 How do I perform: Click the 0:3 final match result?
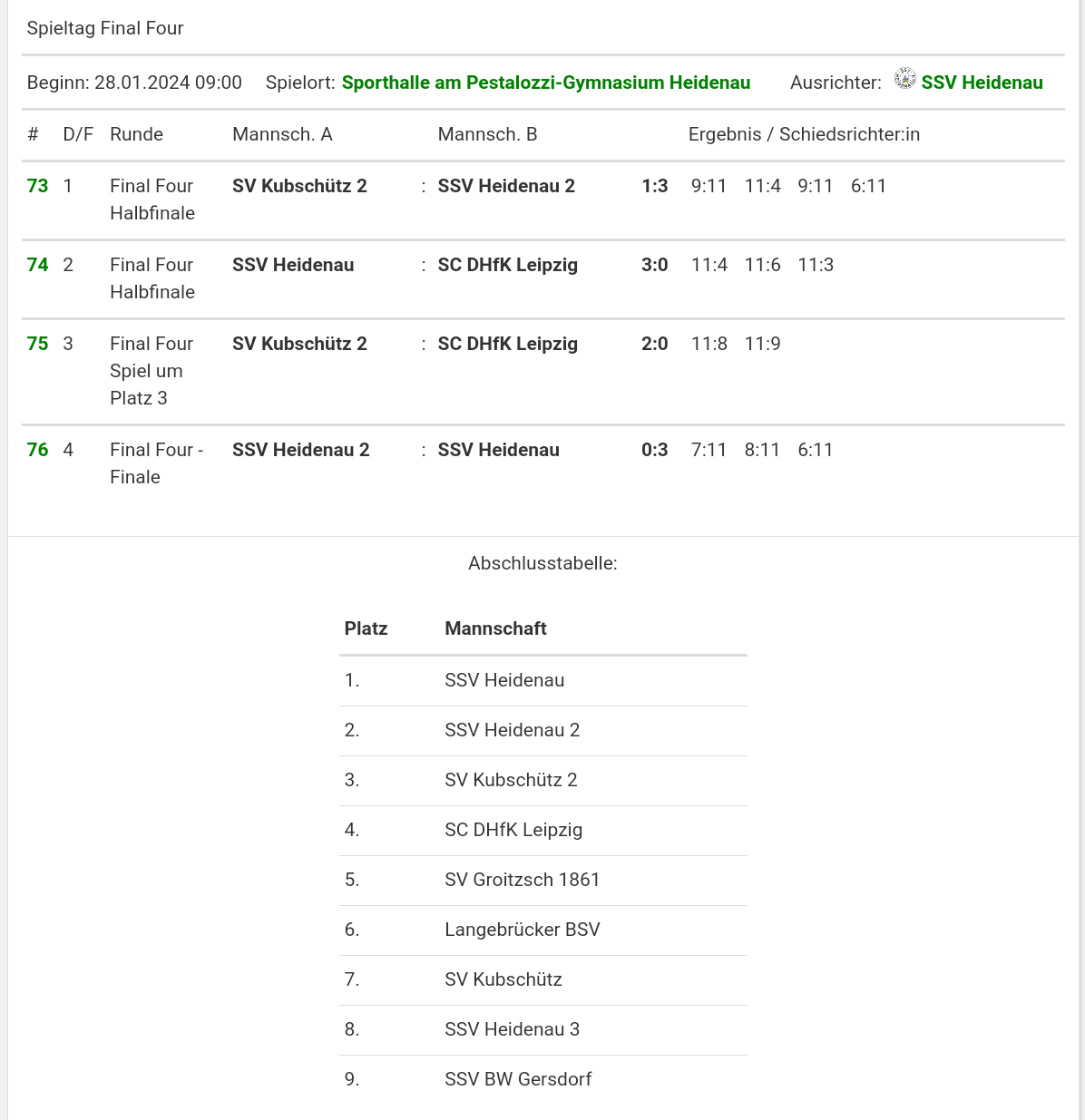(654, 450)
